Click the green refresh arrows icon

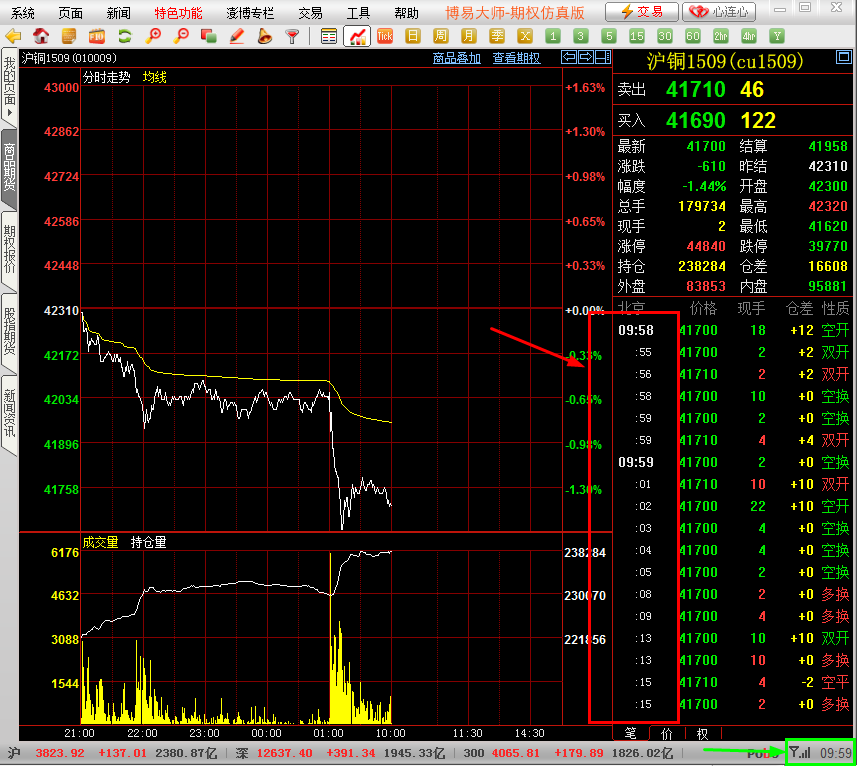125,36
